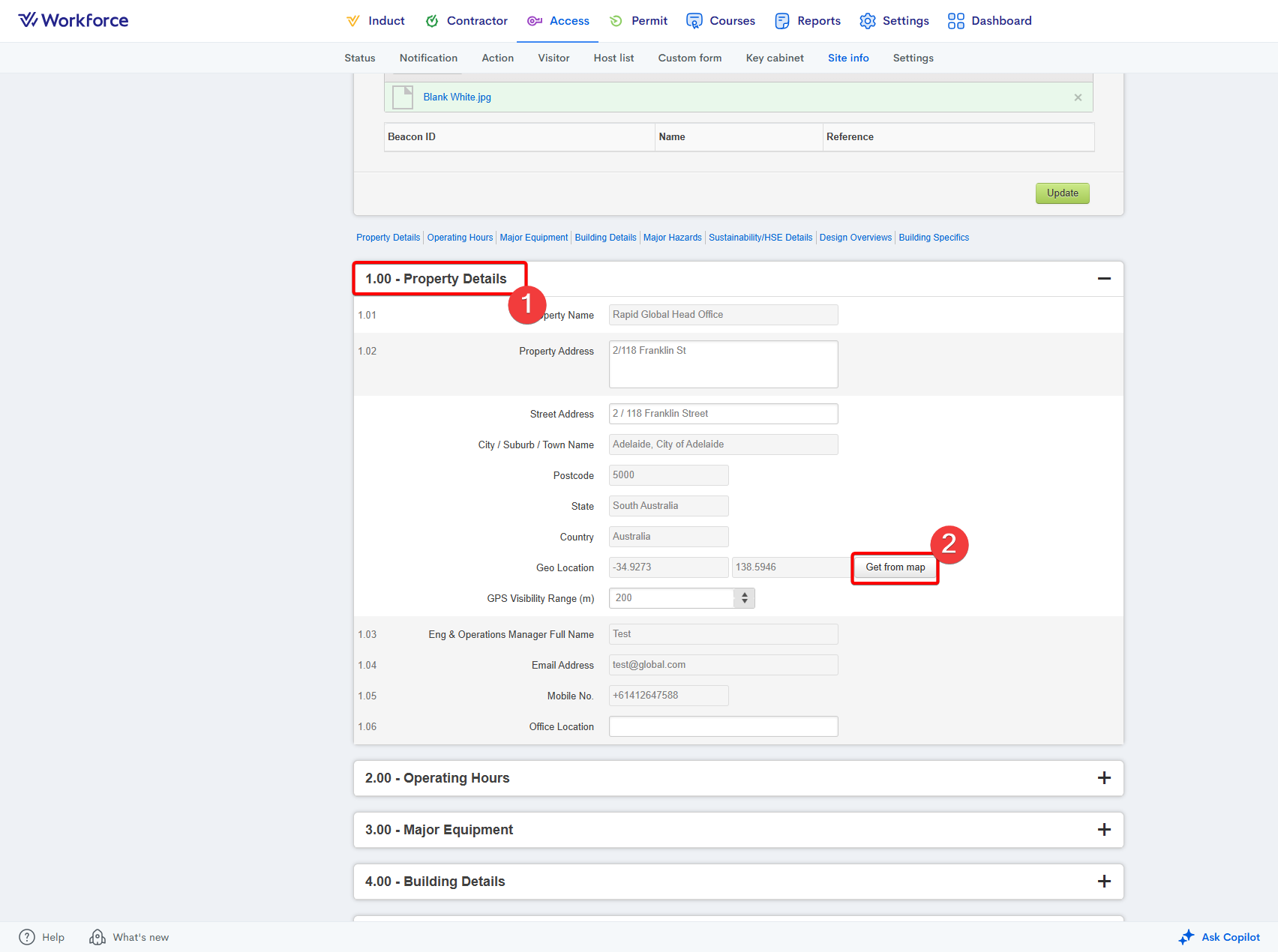Open the Host list tab
1278x952 pixels.
tap(613, 58)
